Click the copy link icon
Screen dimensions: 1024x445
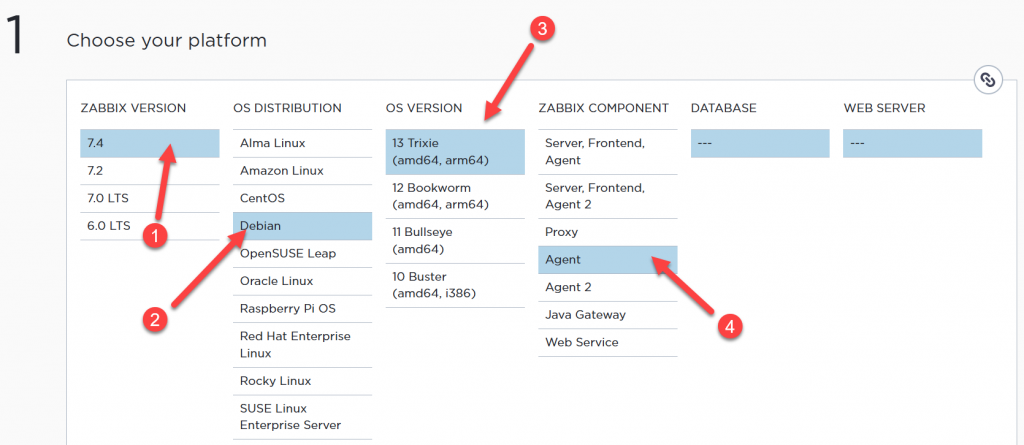[986, 80]
